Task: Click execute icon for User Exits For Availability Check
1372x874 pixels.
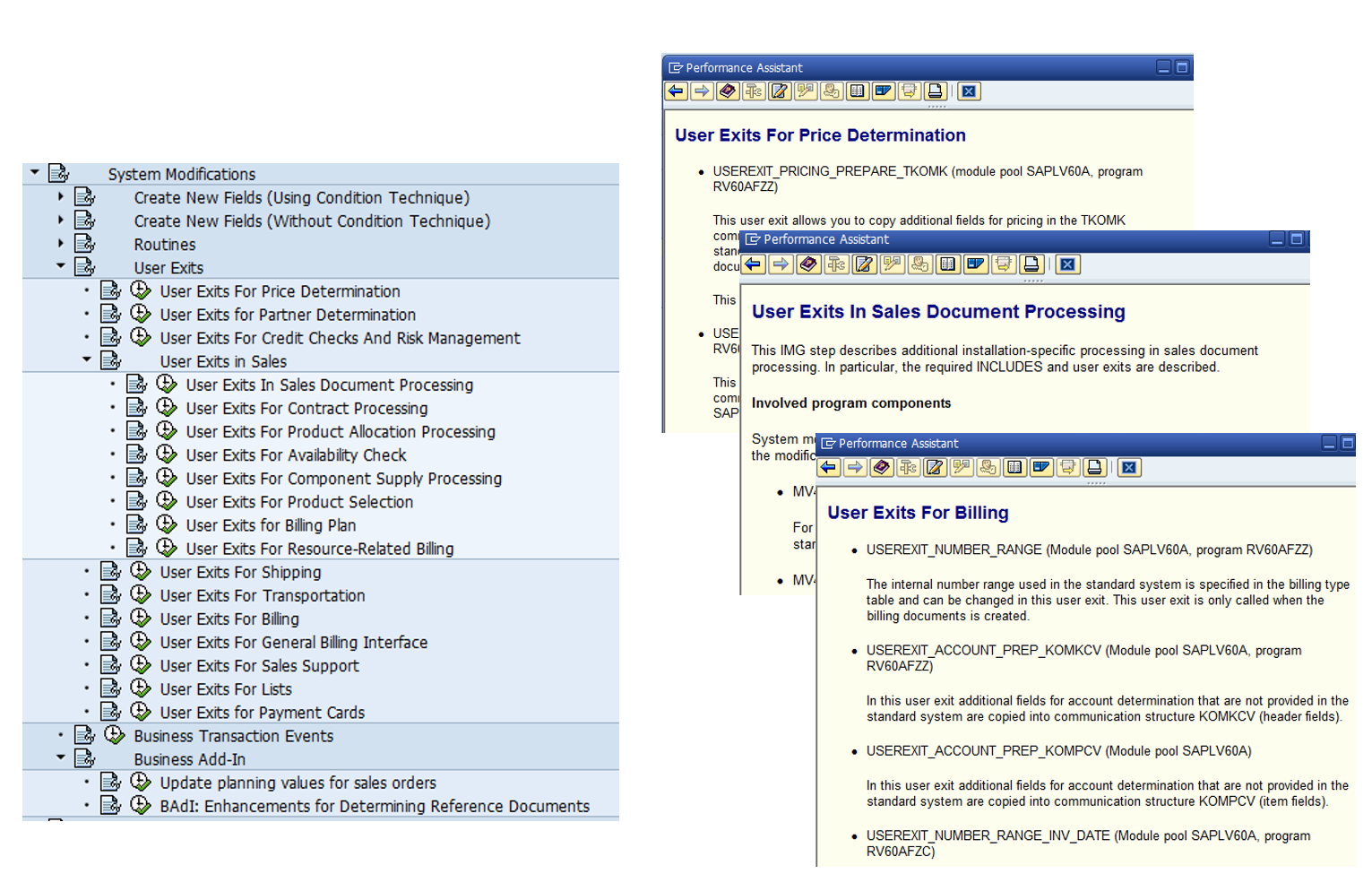Action: click(167, 454)
